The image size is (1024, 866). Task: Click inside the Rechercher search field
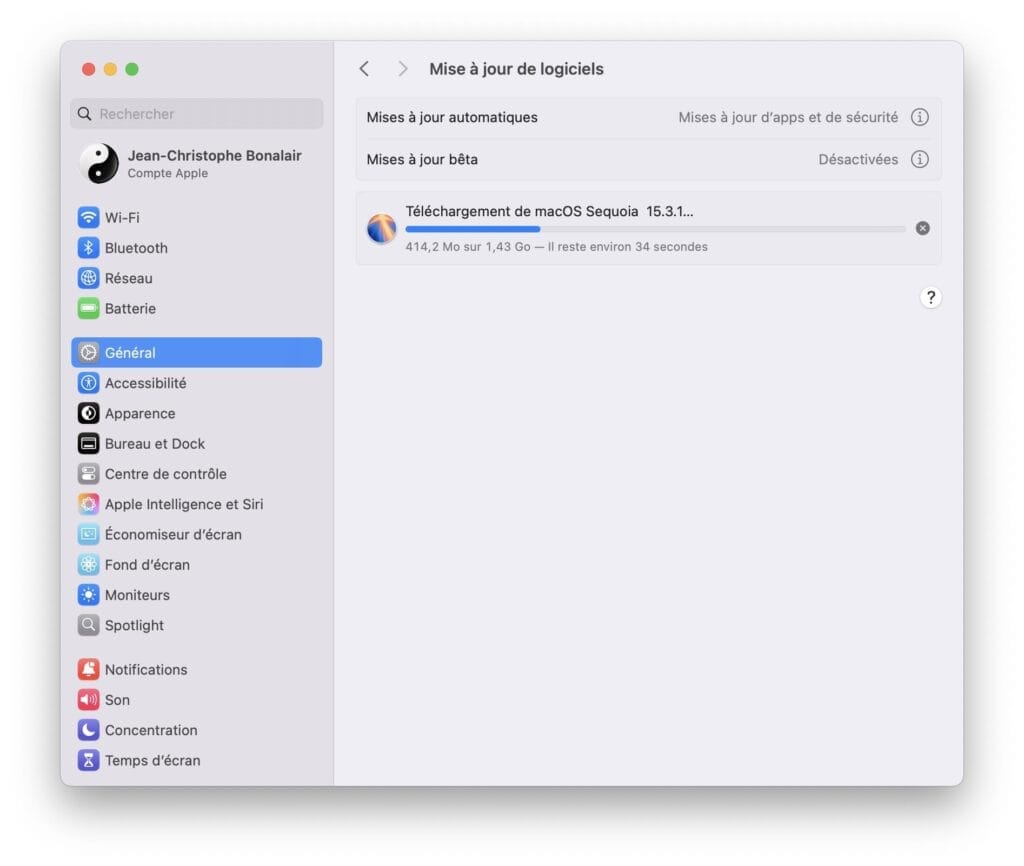click(x=196, y=113)
